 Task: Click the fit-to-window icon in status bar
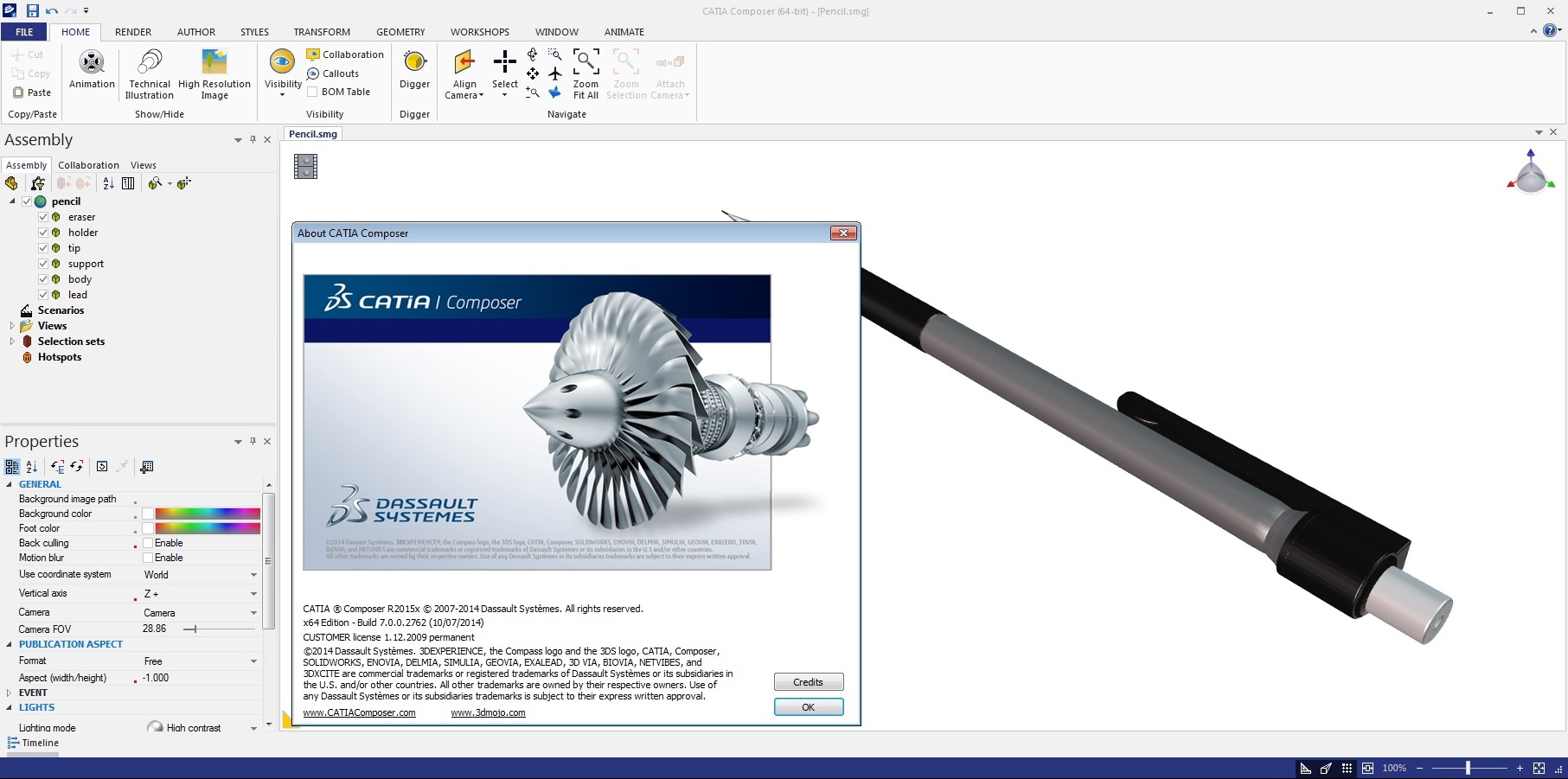[x=1367, y=768]
